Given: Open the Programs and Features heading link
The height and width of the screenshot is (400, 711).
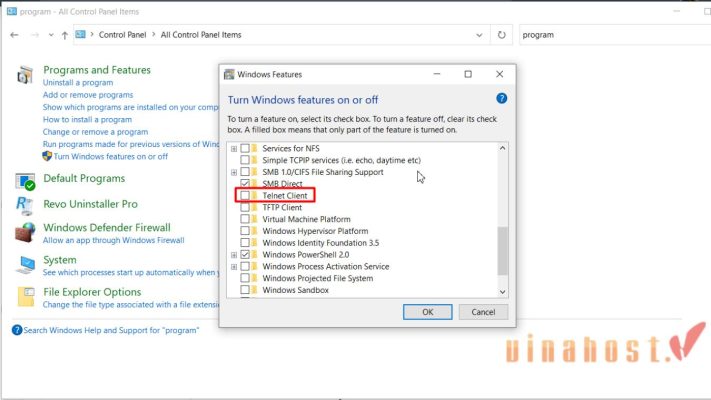Looking at the screenshot, I should click(97, 70).
